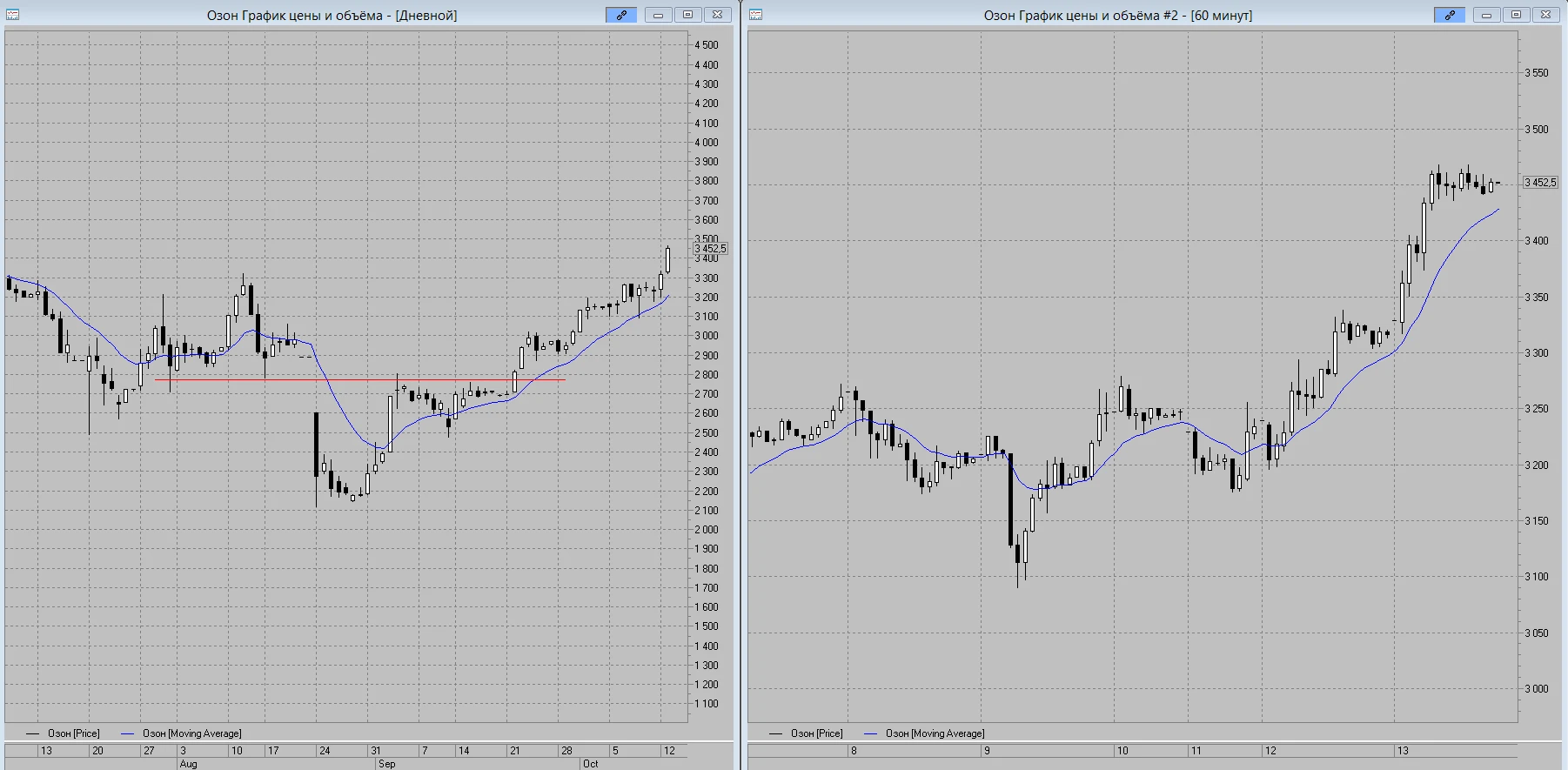Click the 2 000 price label on the daily chart axis
Screen dimensions: 1568x770
tap(707, 530)
